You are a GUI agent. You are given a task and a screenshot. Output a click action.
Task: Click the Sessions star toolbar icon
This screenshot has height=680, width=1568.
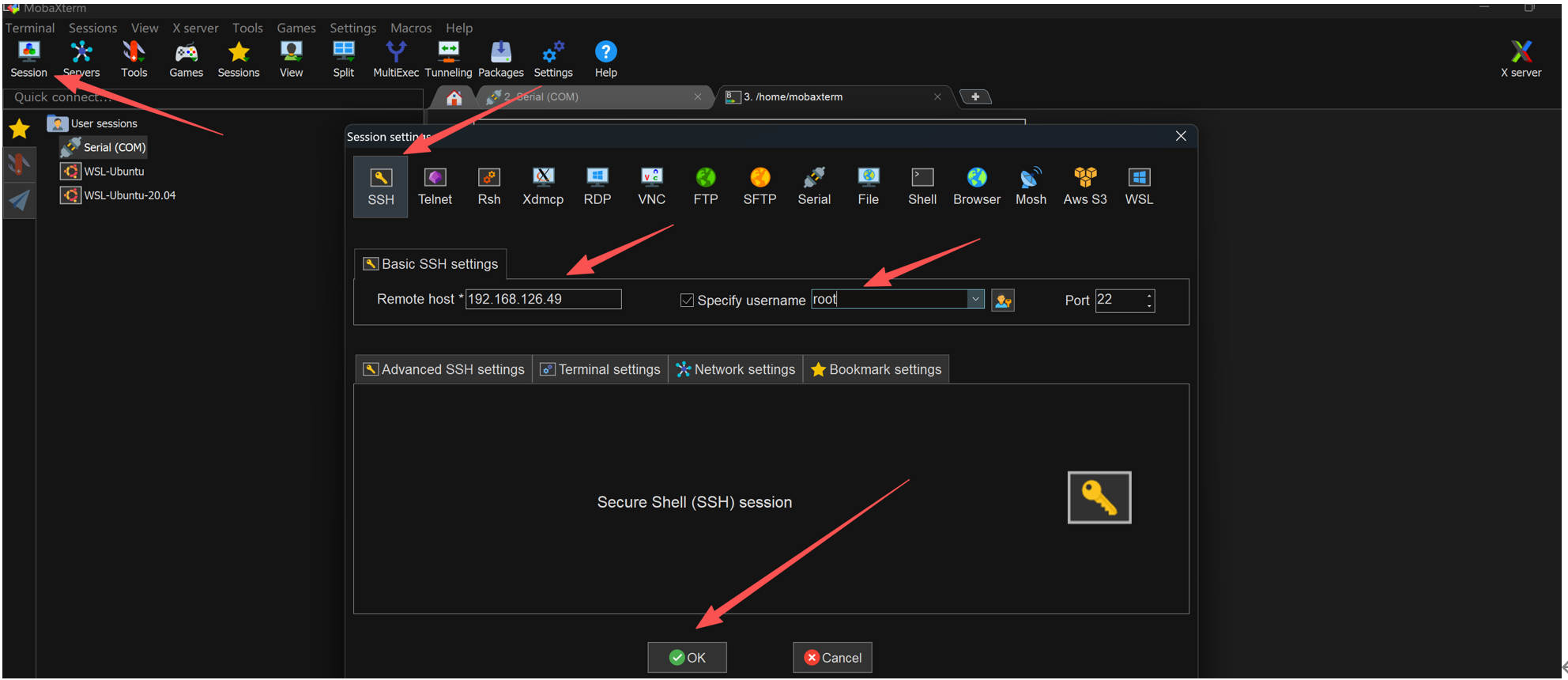239,59
